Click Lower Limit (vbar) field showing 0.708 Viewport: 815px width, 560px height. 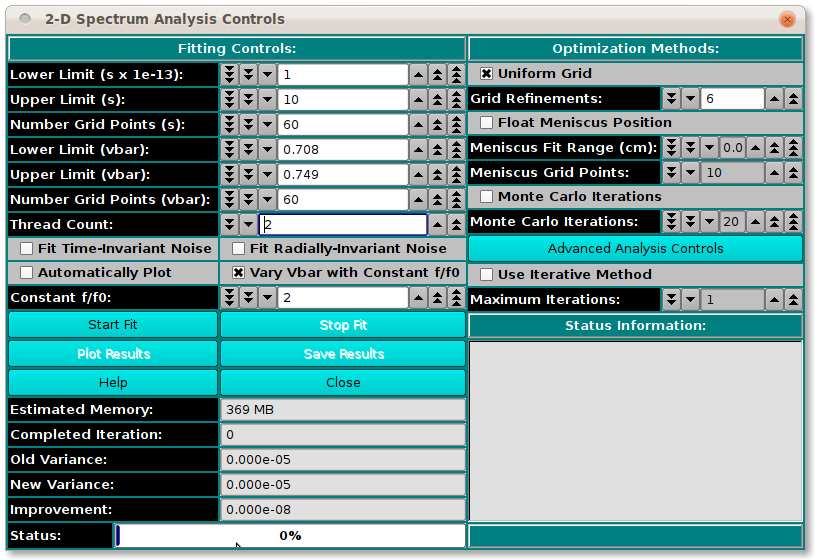coord(343,150)
